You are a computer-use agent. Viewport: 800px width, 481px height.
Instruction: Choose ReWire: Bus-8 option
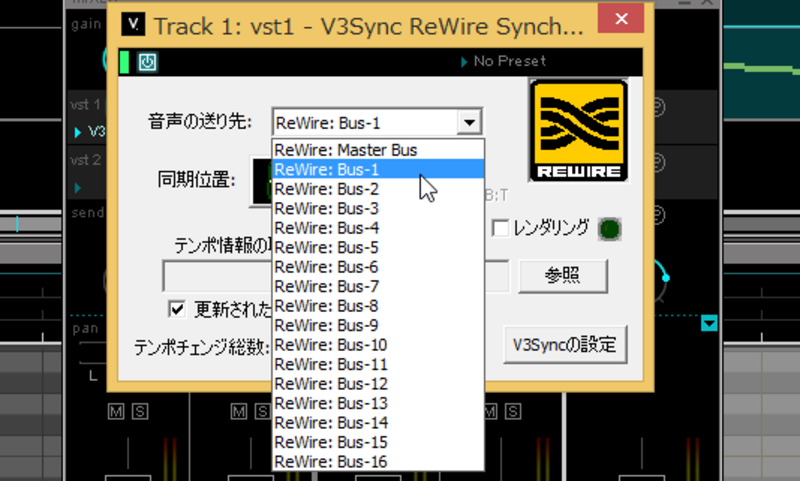pyautogui.click(x=378, y=306)
